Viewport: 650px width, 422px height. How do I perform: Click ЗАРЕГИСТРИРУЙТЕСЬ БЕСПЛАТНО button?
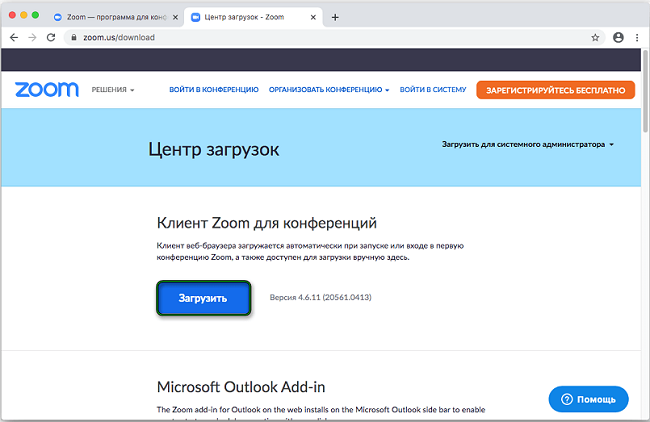click(555, 90)
